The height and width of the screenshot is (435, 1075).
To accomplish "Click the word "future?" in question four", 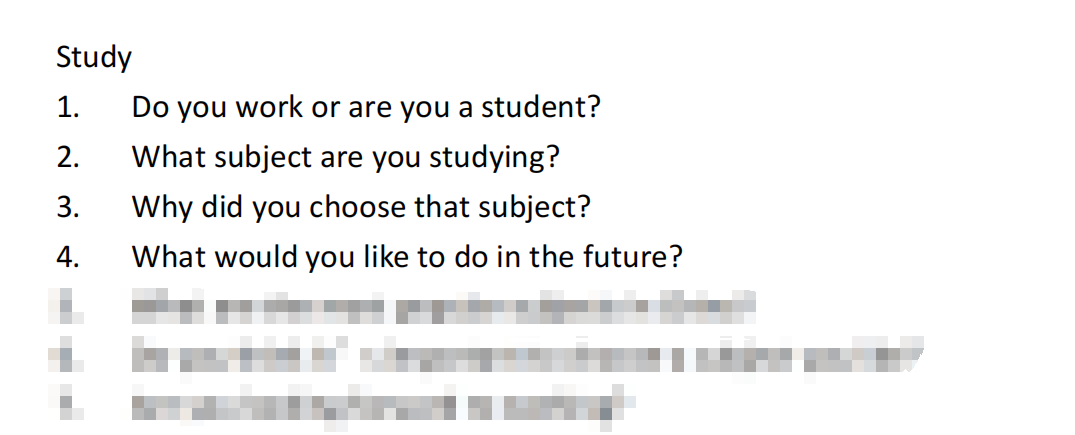I will [633, 257].
